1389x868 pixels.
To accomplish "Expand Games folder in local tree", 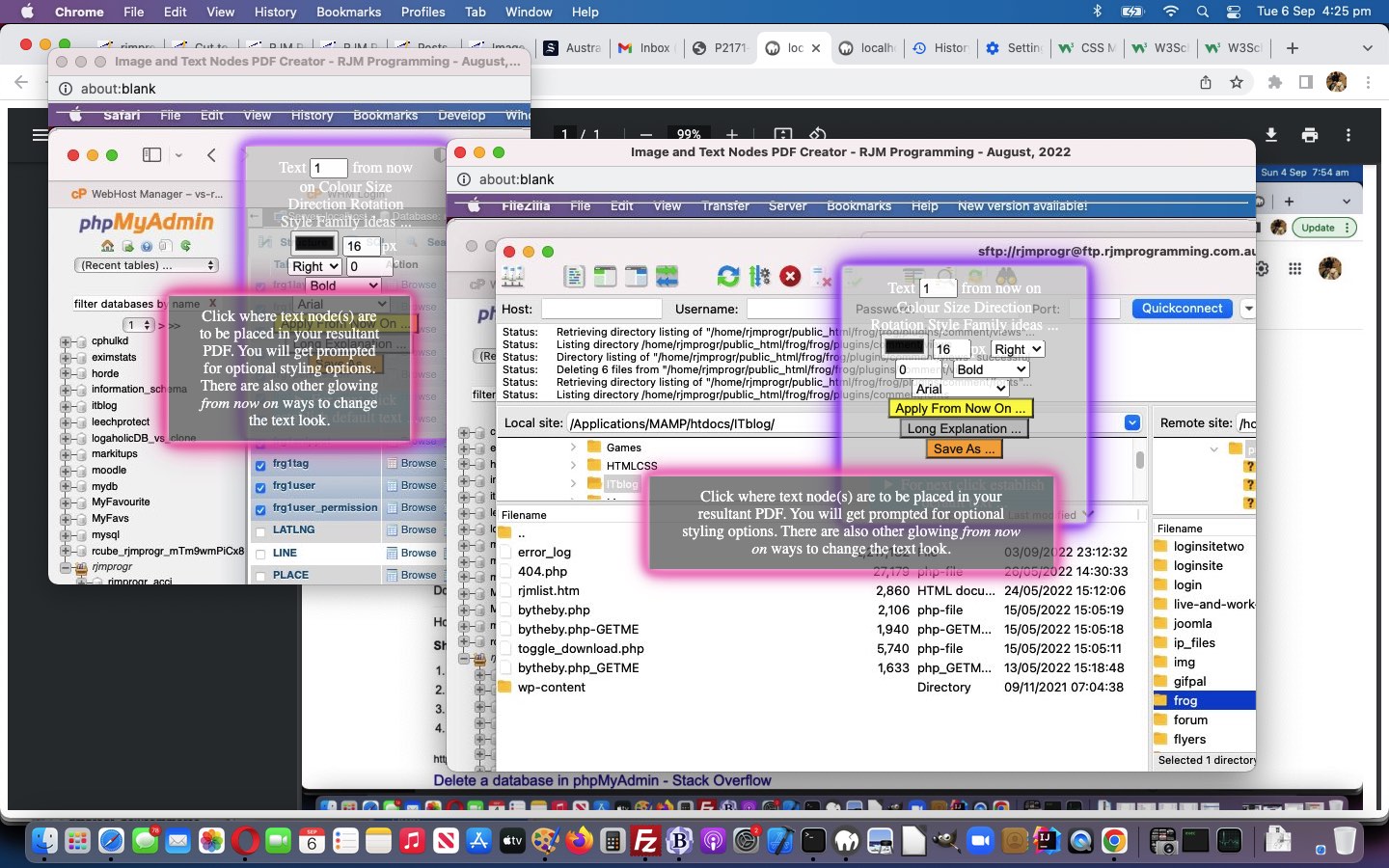I will click(x=573, y=448).
